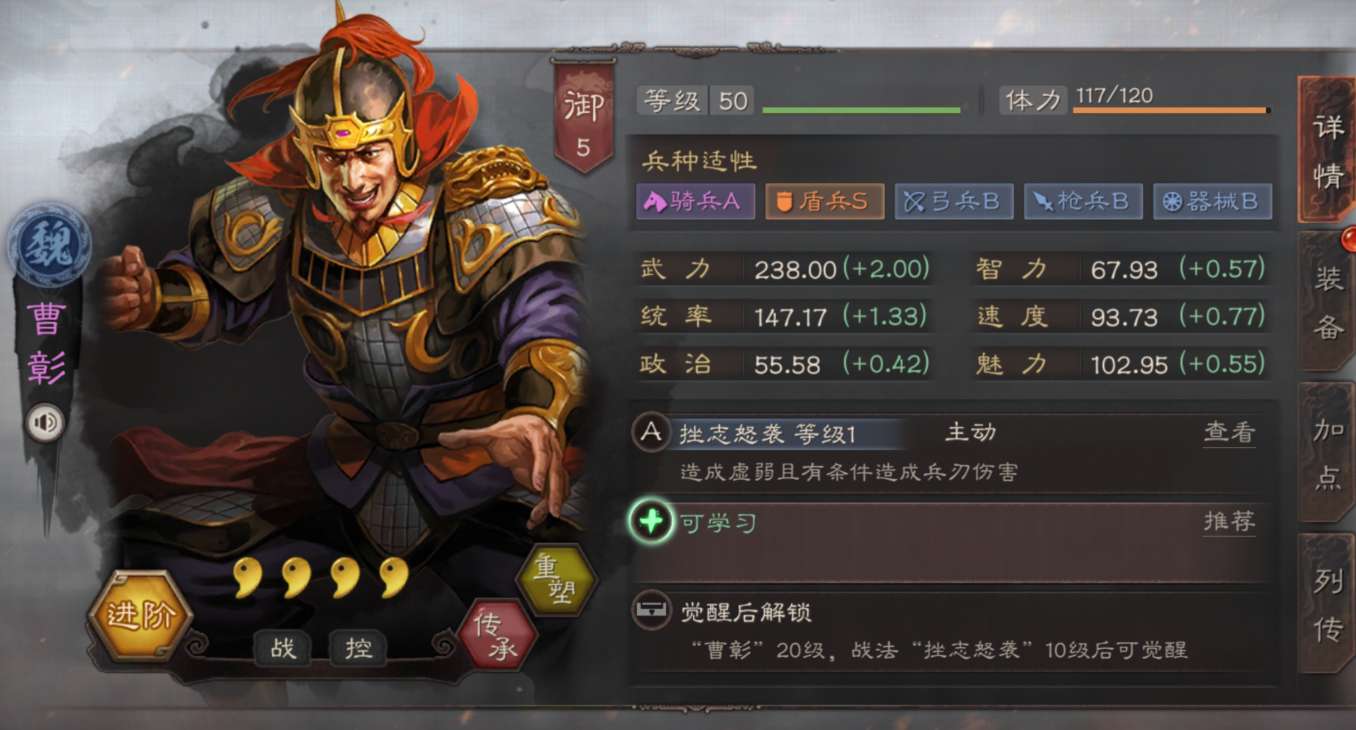This screenshot has height=730, width=1356.
Task: Click the orange 体力 stamina bar
Action: [1171, 110]
